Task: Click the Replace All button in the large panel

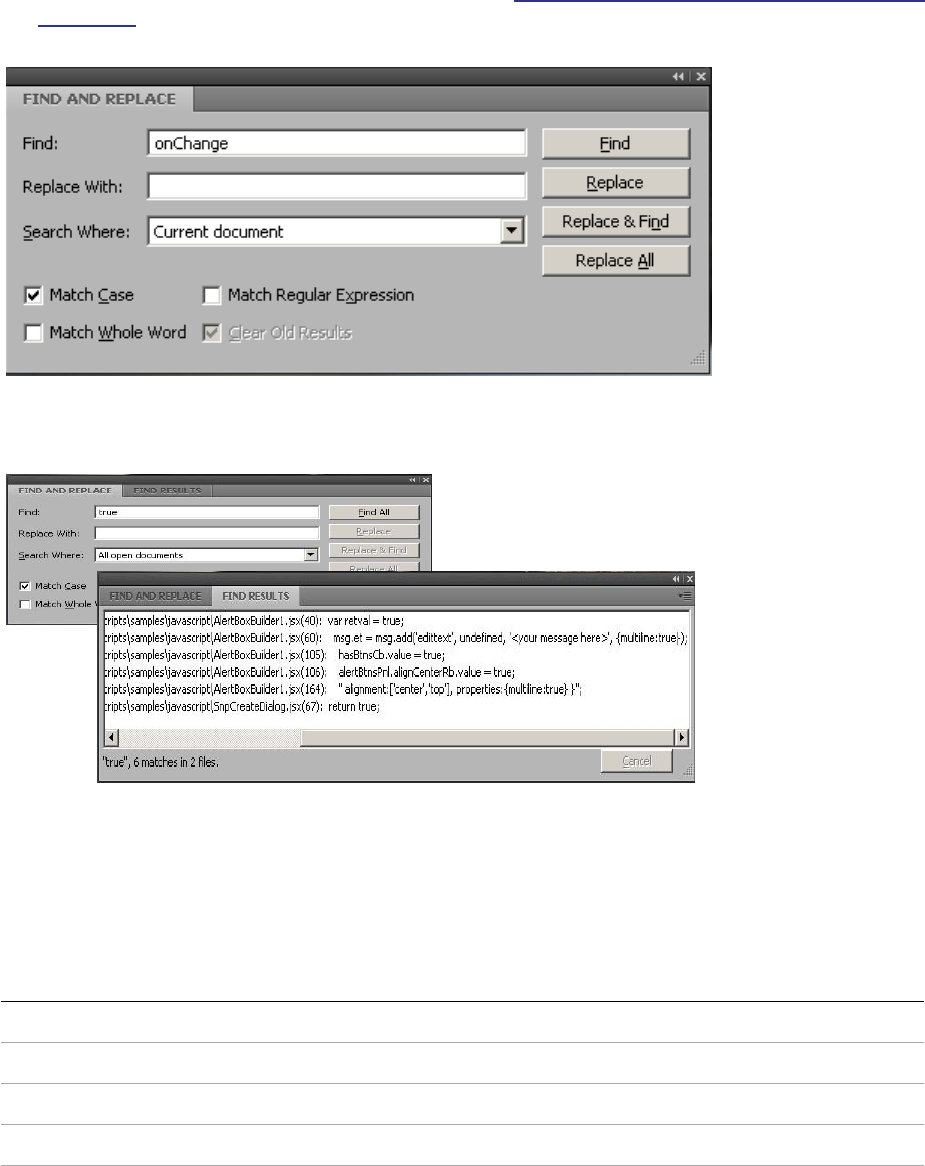Action: coord(616,260)
